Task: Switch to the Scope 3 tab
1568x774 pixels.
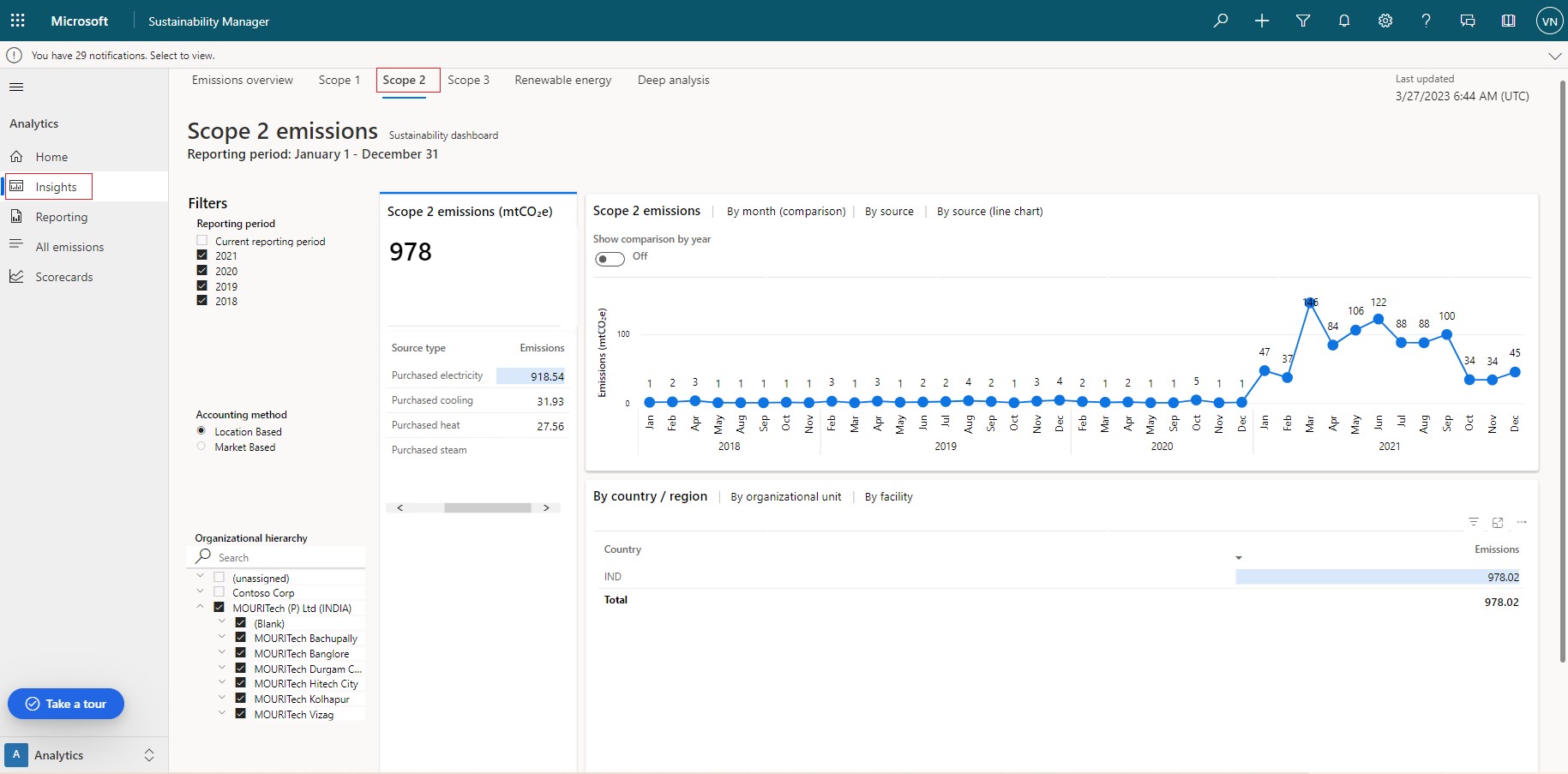Action: pos(468,80)
